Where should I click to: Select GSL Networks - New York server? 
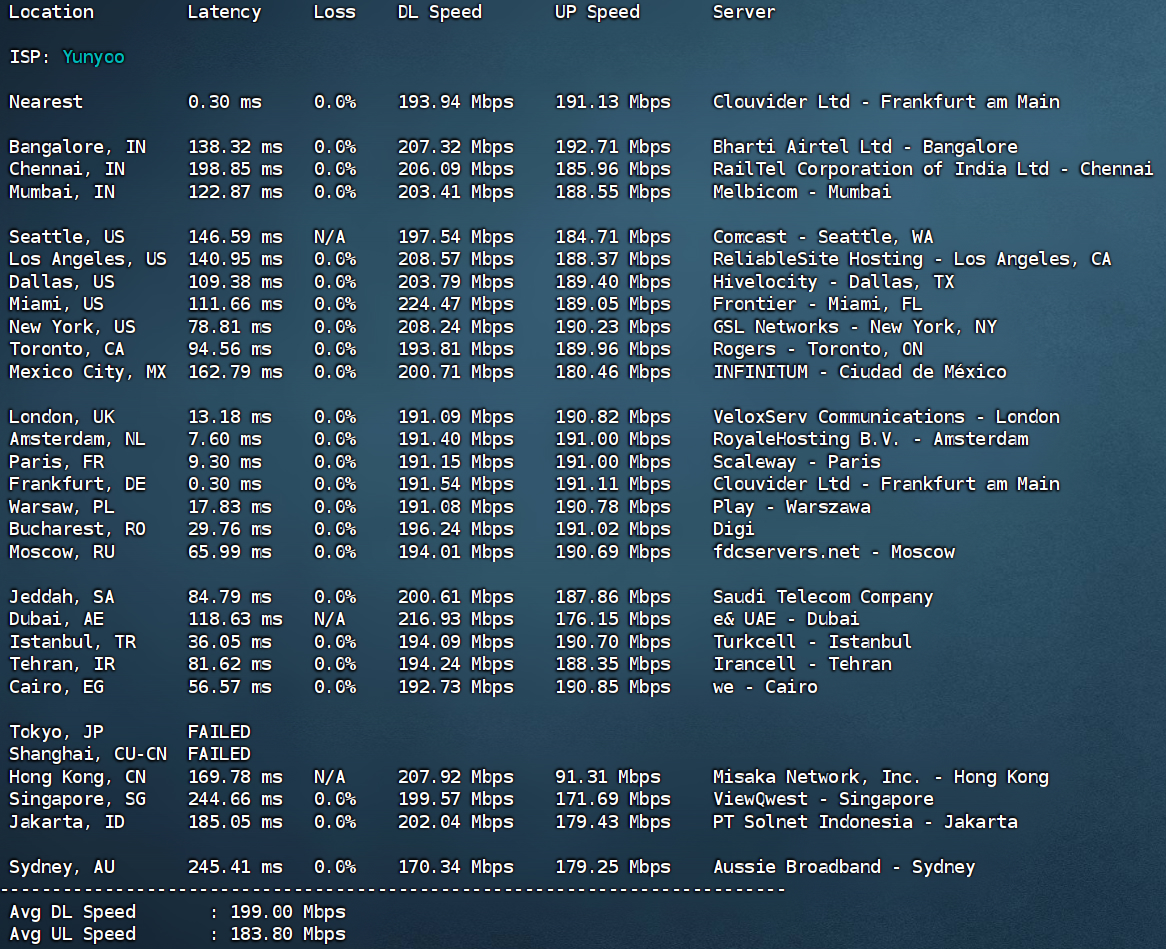[x=855, y=327]
